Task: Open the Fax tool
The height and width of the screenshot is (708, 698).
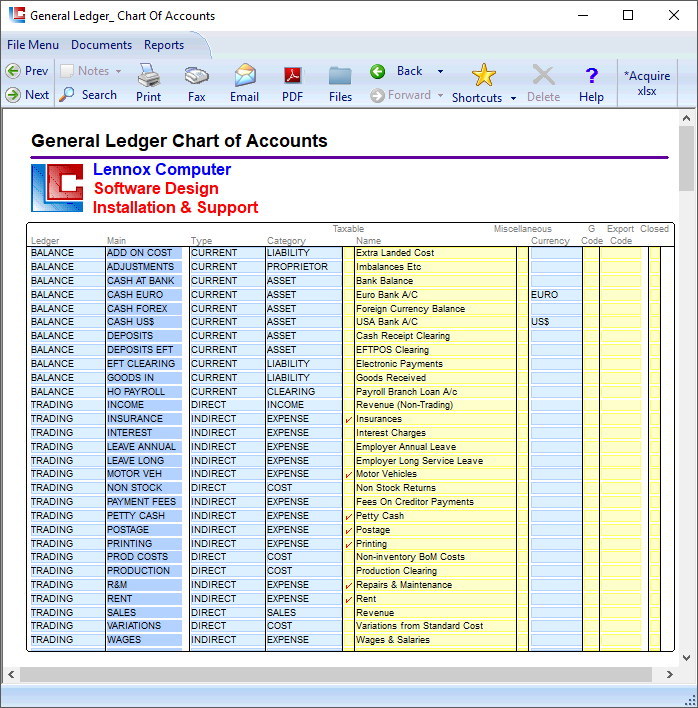Action: tap(196, 76)
